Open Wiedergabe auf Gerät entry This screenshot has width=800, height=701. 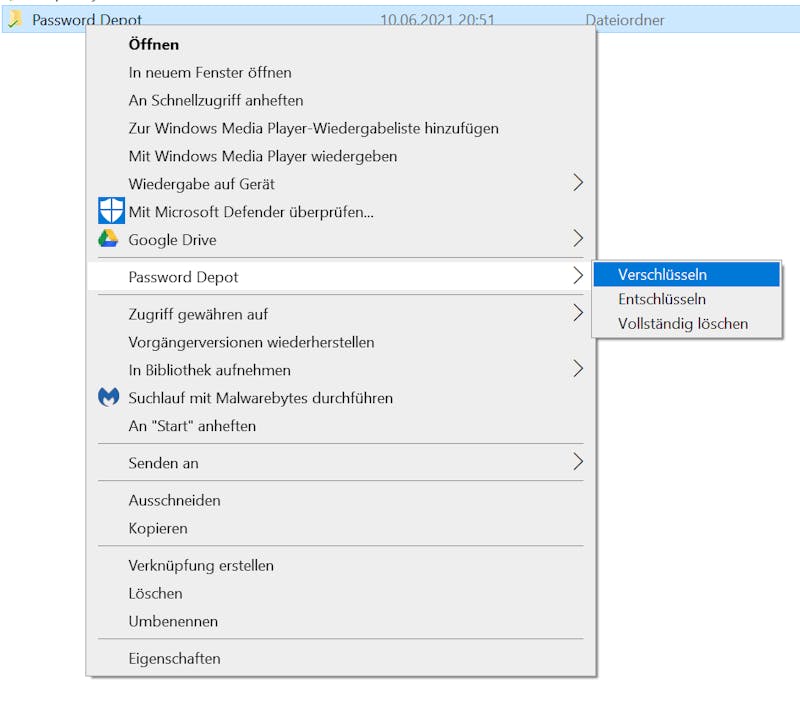tap(341, 184)
